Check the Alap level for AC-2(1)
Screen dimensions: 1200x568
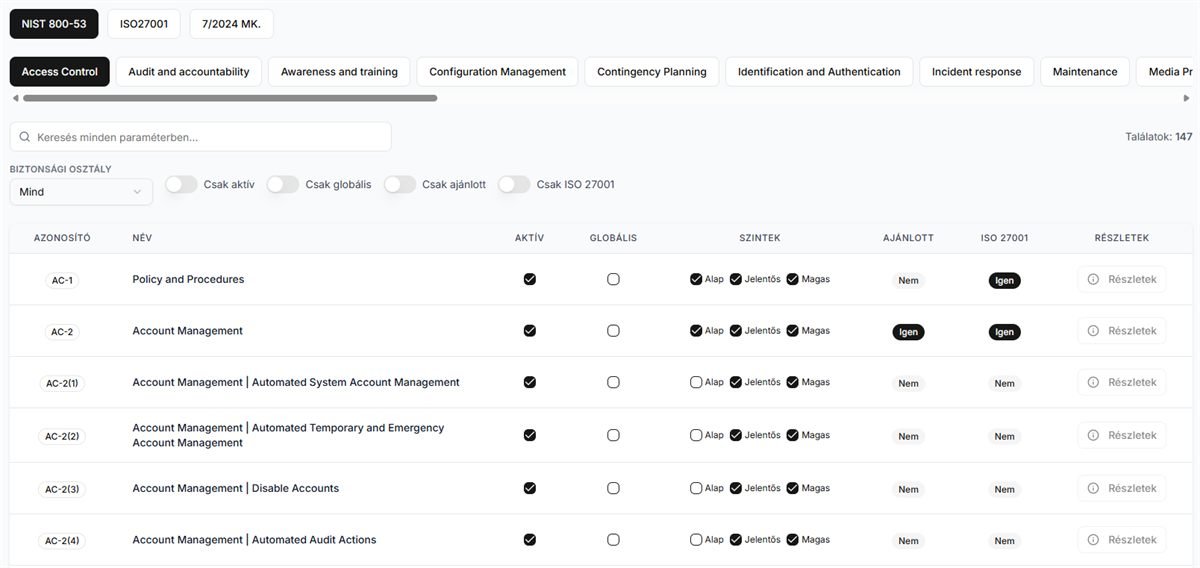pyautogui.click(x=696, y=382)
